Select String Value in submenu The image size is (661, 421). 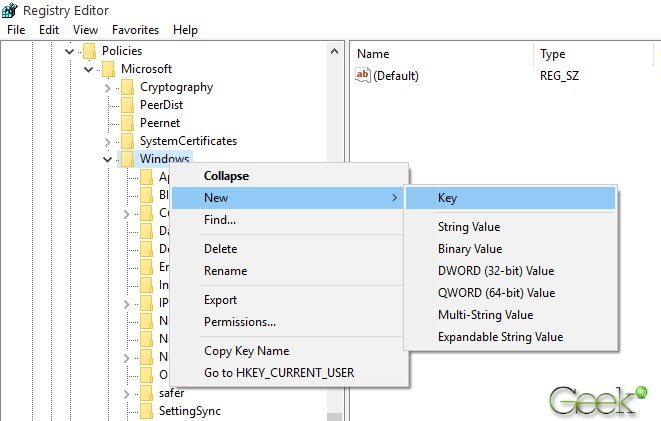[510, 227]
